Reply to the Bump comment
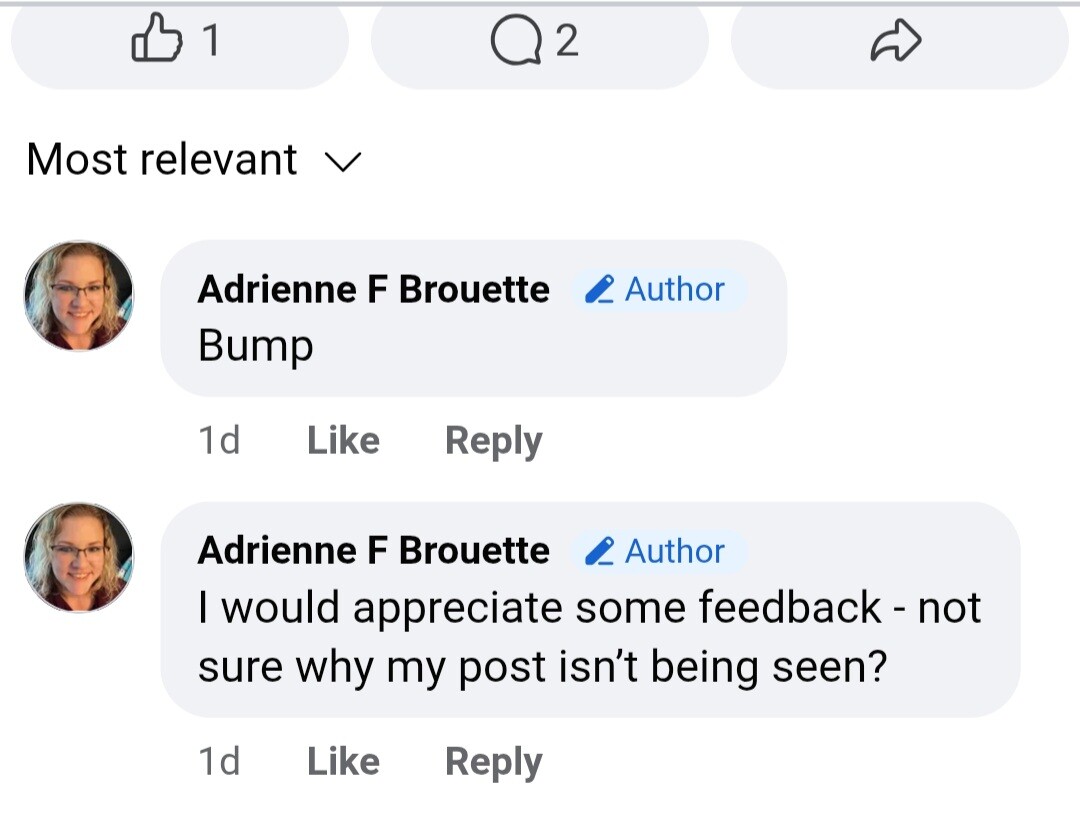1080x825 pixels. 493,441
